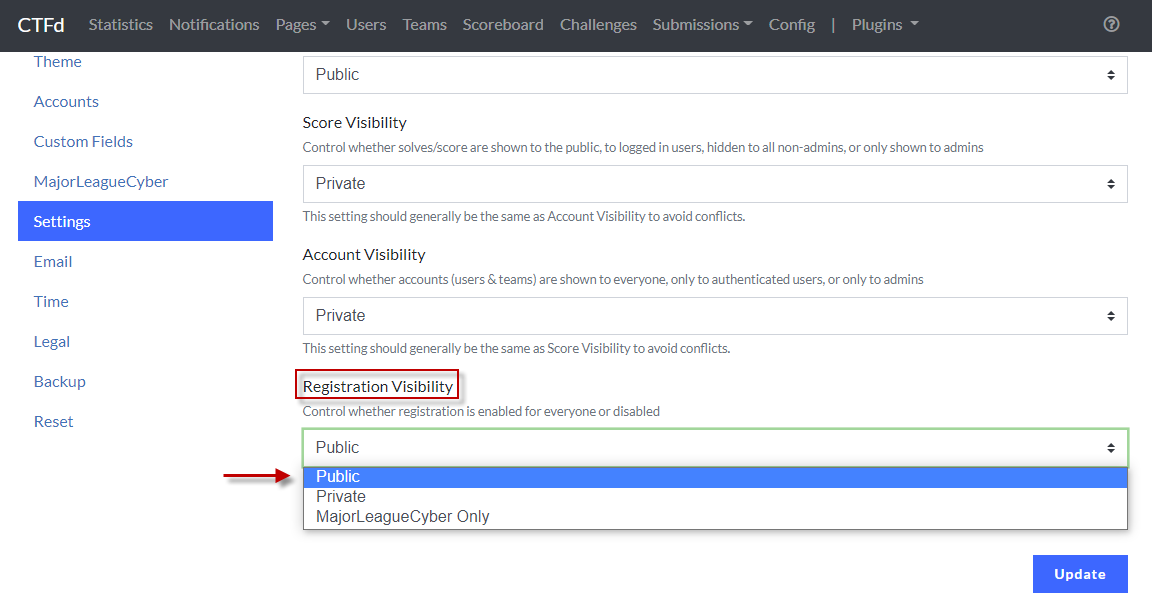Open the Score Visibility select box
This screenshot has width=1152, height=603.
[x=715, y=184]
